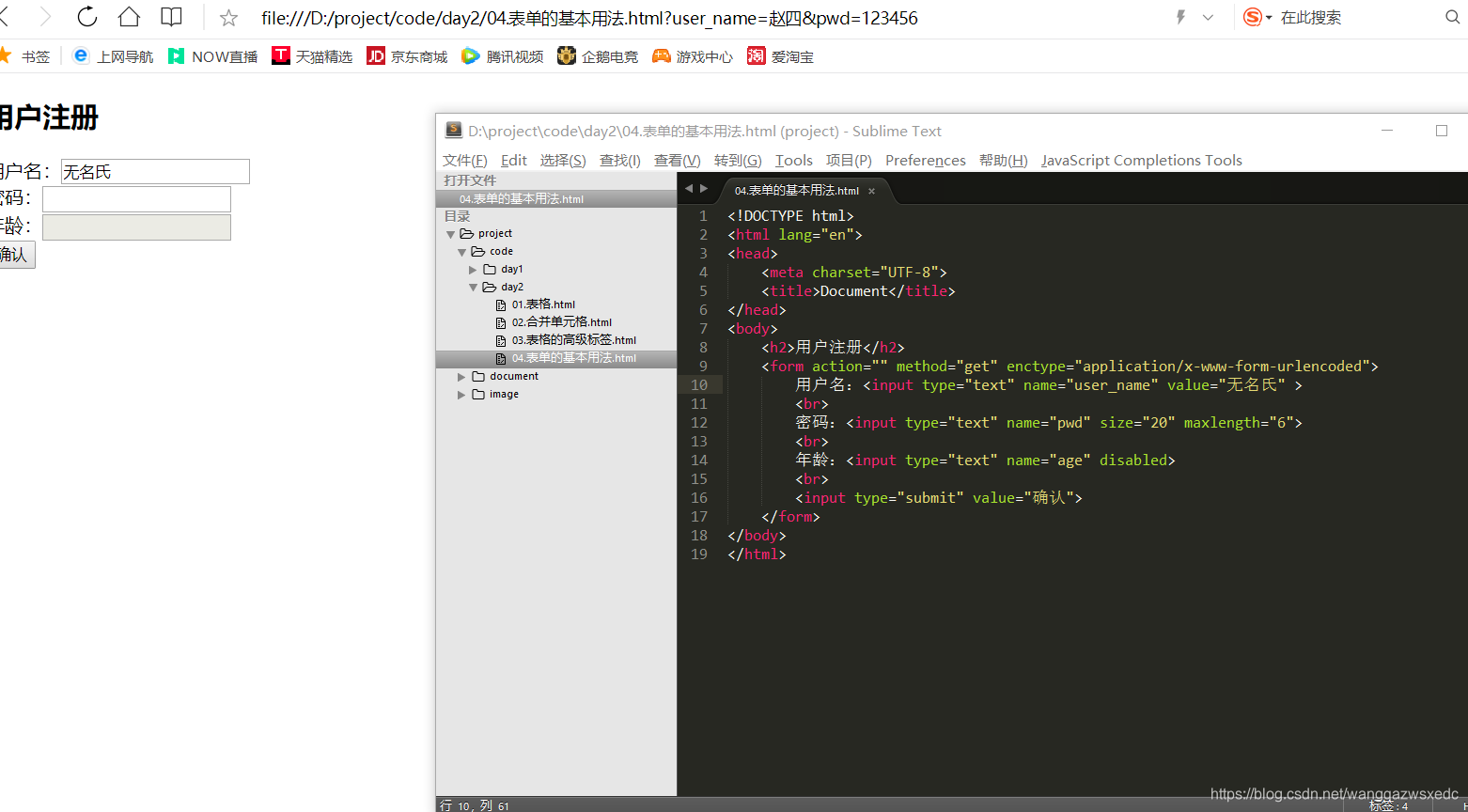Image resolution: width=1468 pixels, height=812 pixels.
Task: Open Sublime 帮助(H) menu
Action: coord(1004,160)
